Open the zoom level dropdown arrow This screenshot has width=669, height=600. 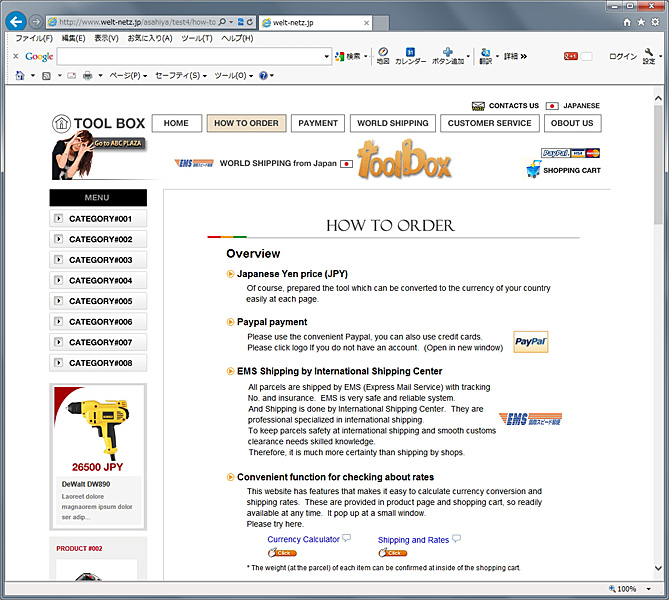649,589
